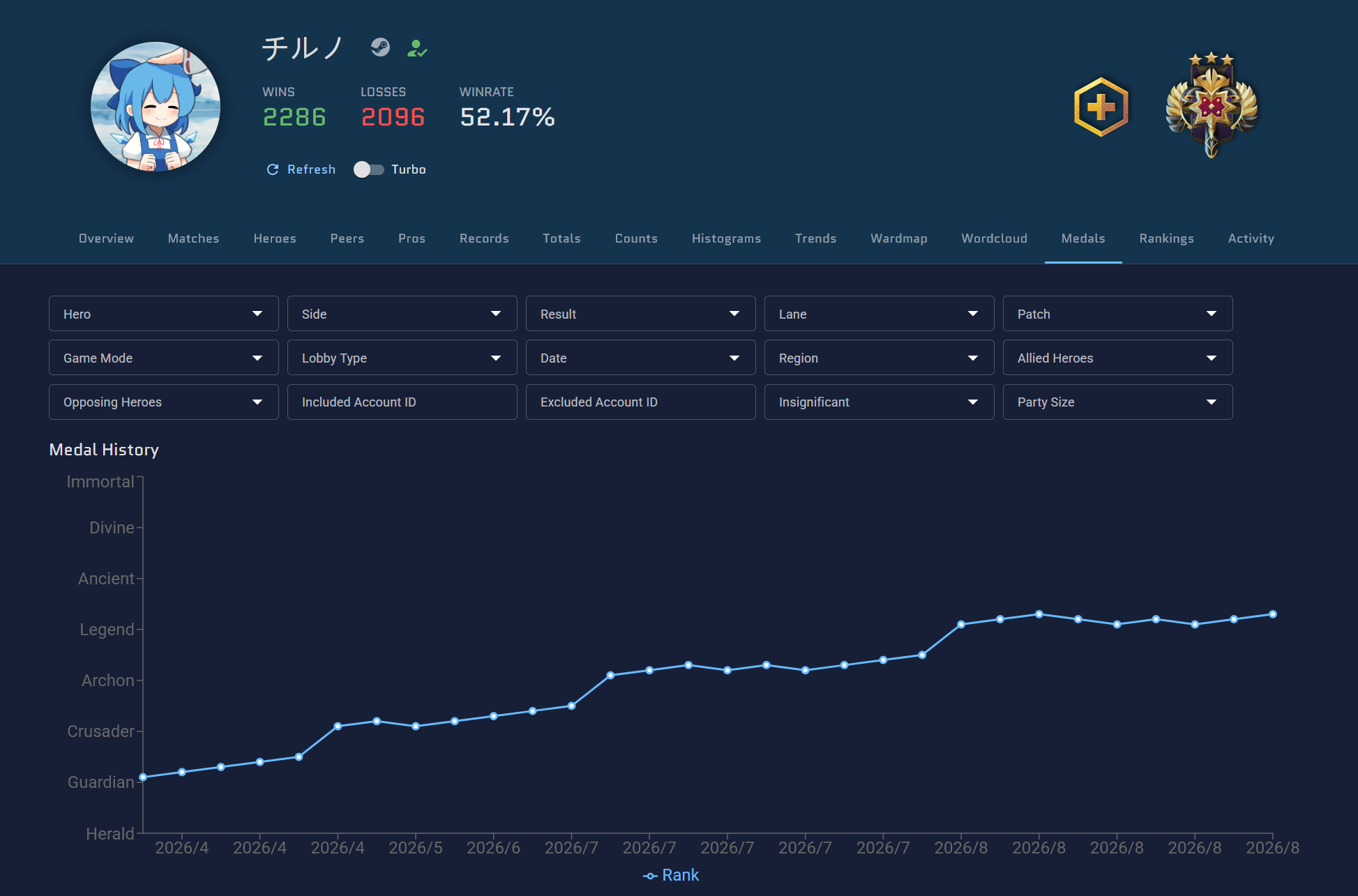Open the Game Mode dropdown
Viewport: 1358px width, 896px height.
pyautogui.click(x=164, y=358)
